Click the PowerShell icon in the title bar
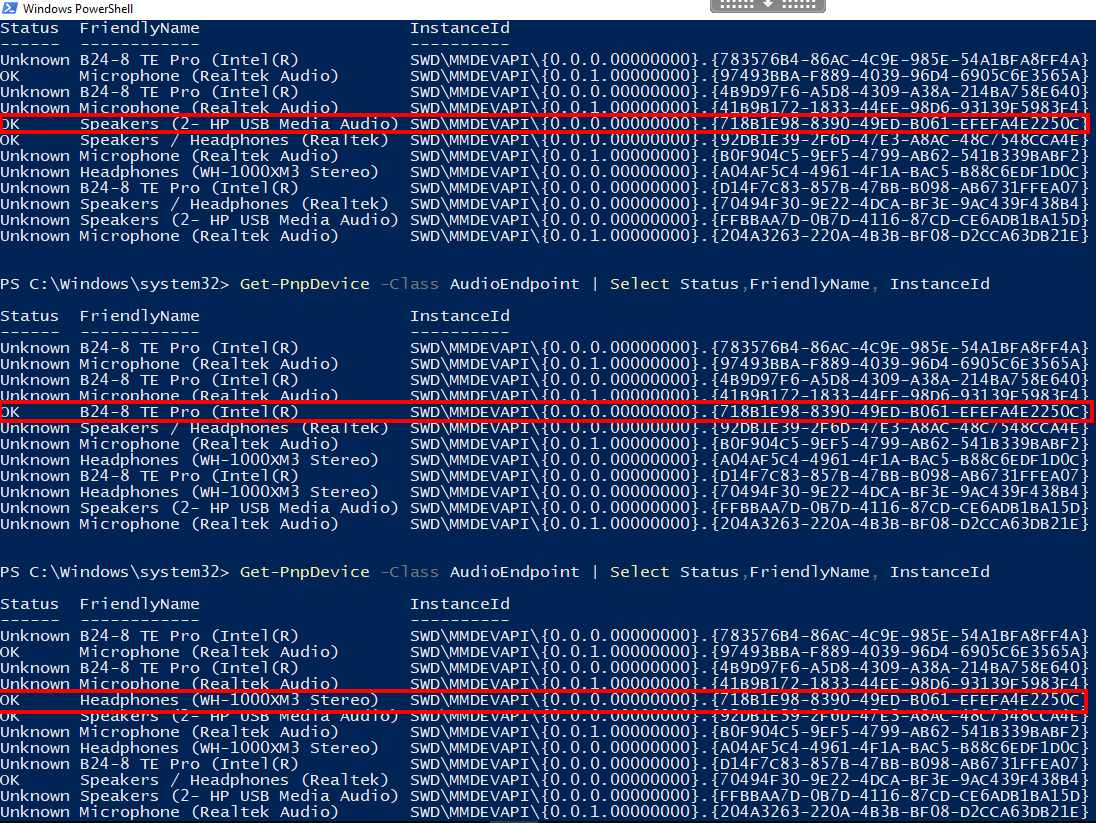The image size is (1096, 823). click(9, 8)
